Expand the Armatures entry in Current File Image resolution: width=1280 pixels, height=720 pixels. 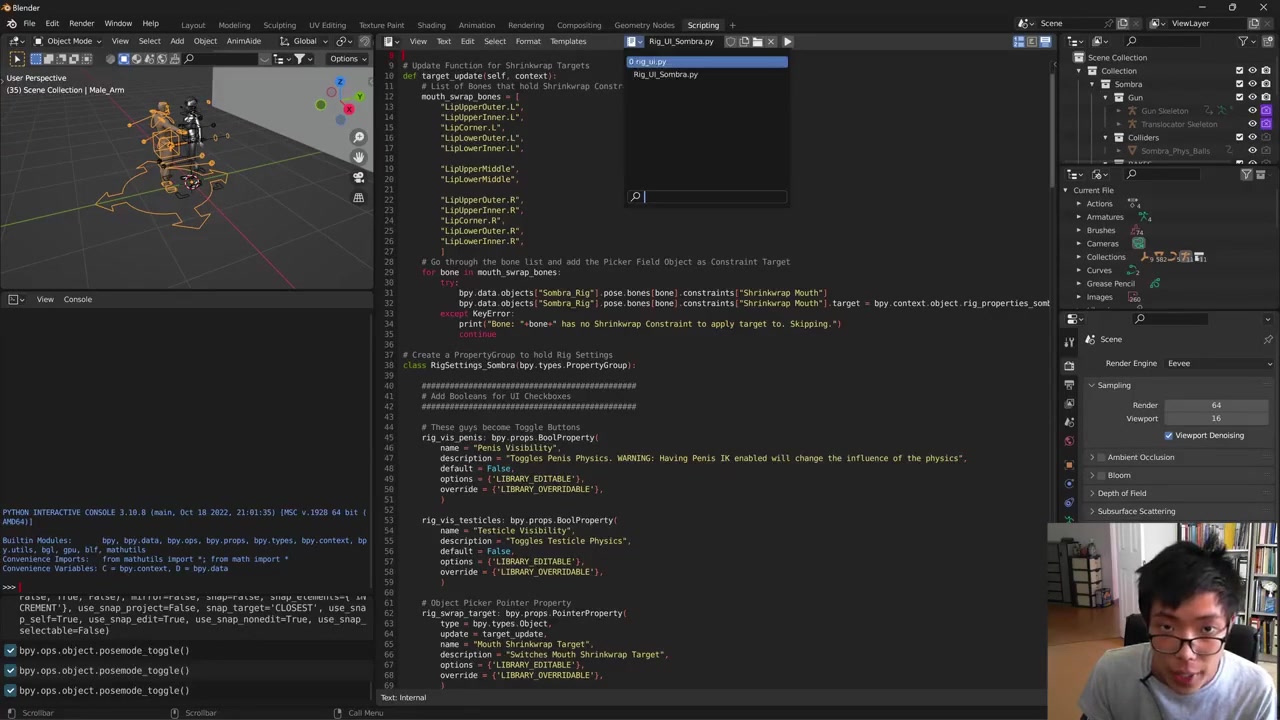click(1079, 217)
